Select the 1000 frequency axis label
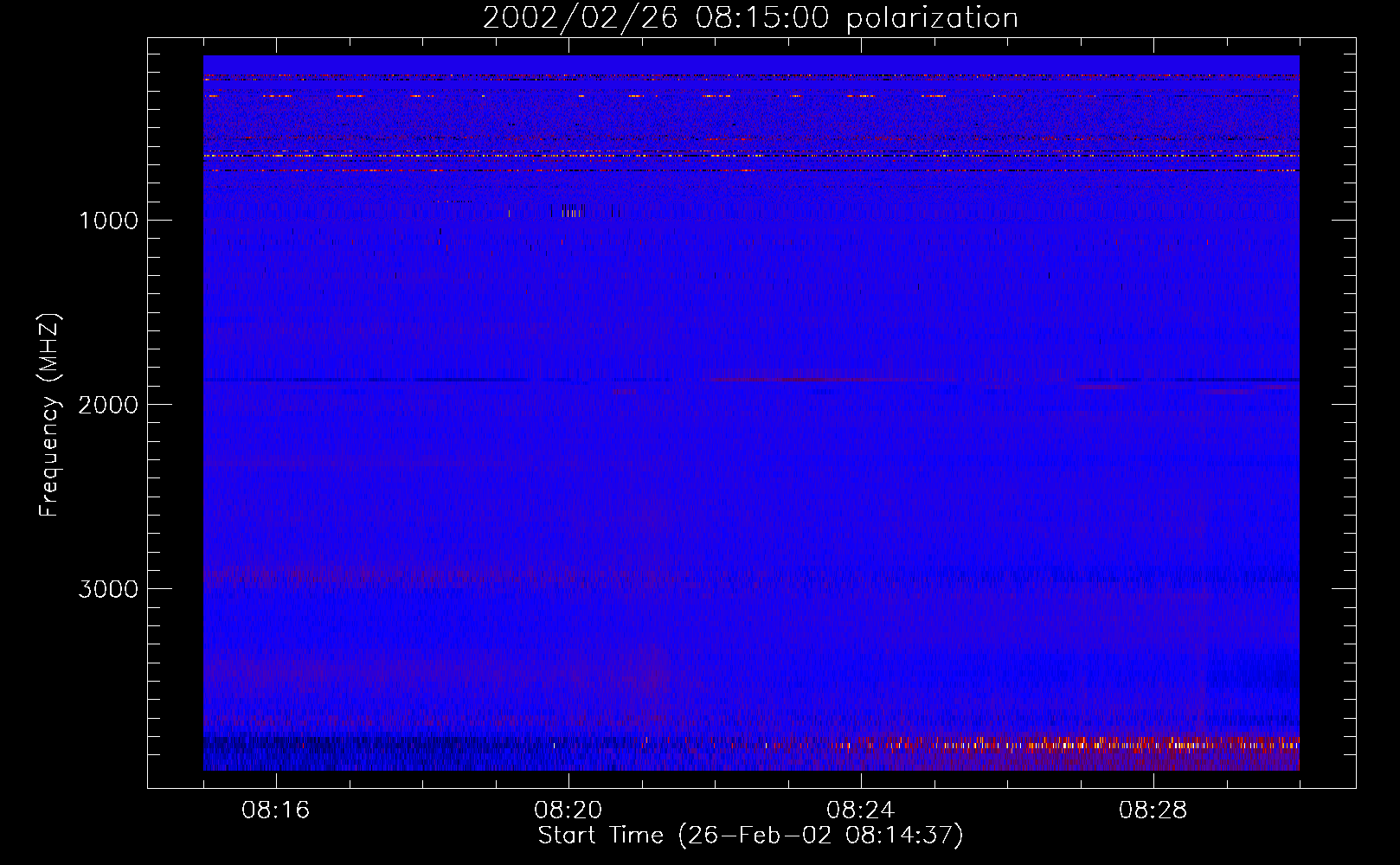The width and height of the screenshot is (1400, 865). (x=108, y=221)
